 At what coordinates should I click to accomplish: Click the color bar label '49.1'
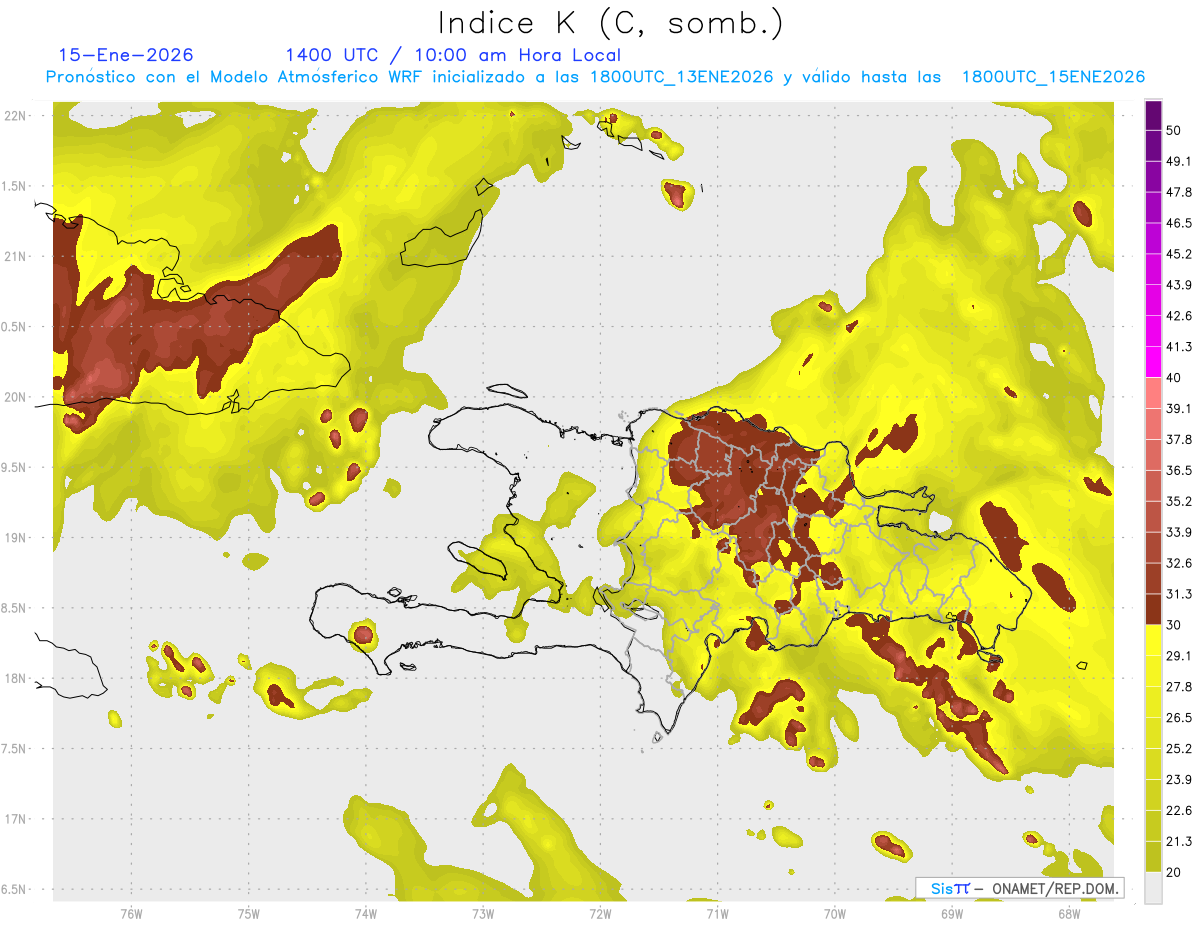[1179, 161]
